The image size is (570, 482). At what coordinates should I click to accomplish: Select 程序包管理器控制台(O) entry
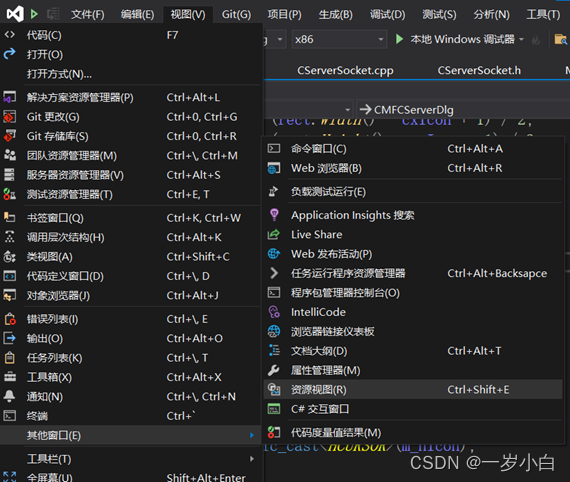413,293
